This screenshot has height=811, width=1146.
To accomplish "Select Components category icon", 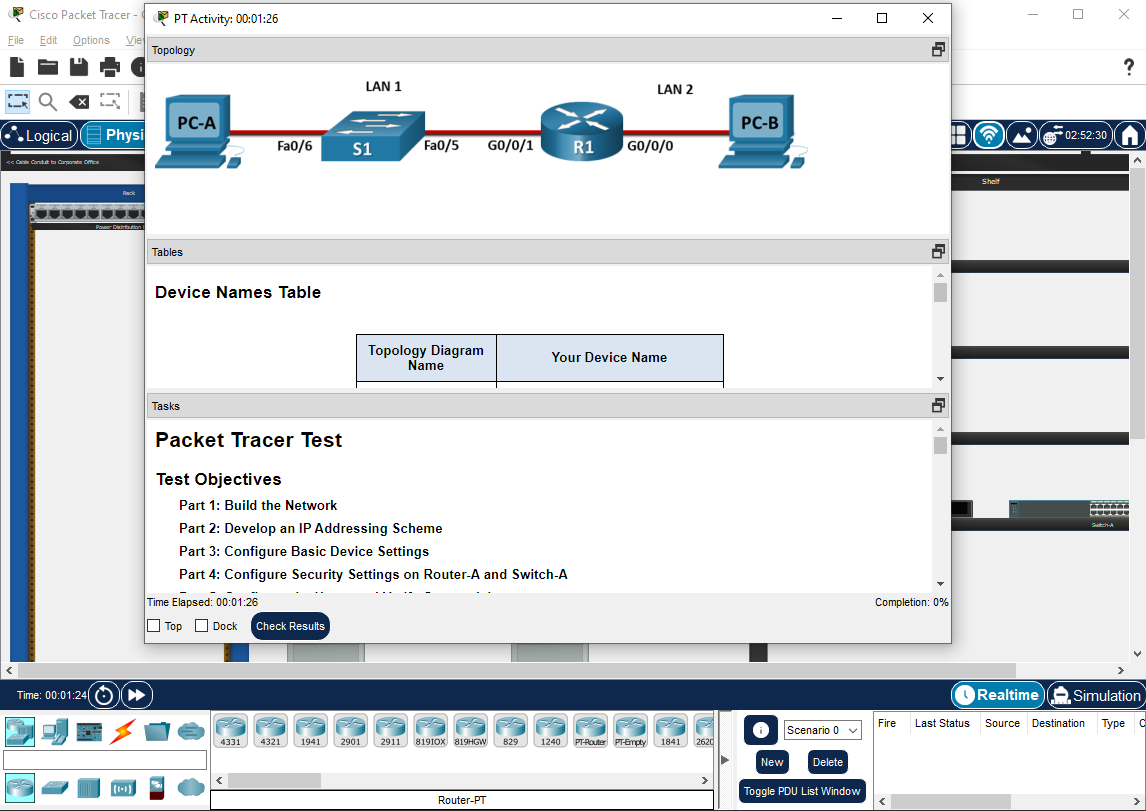I will 88,731.
